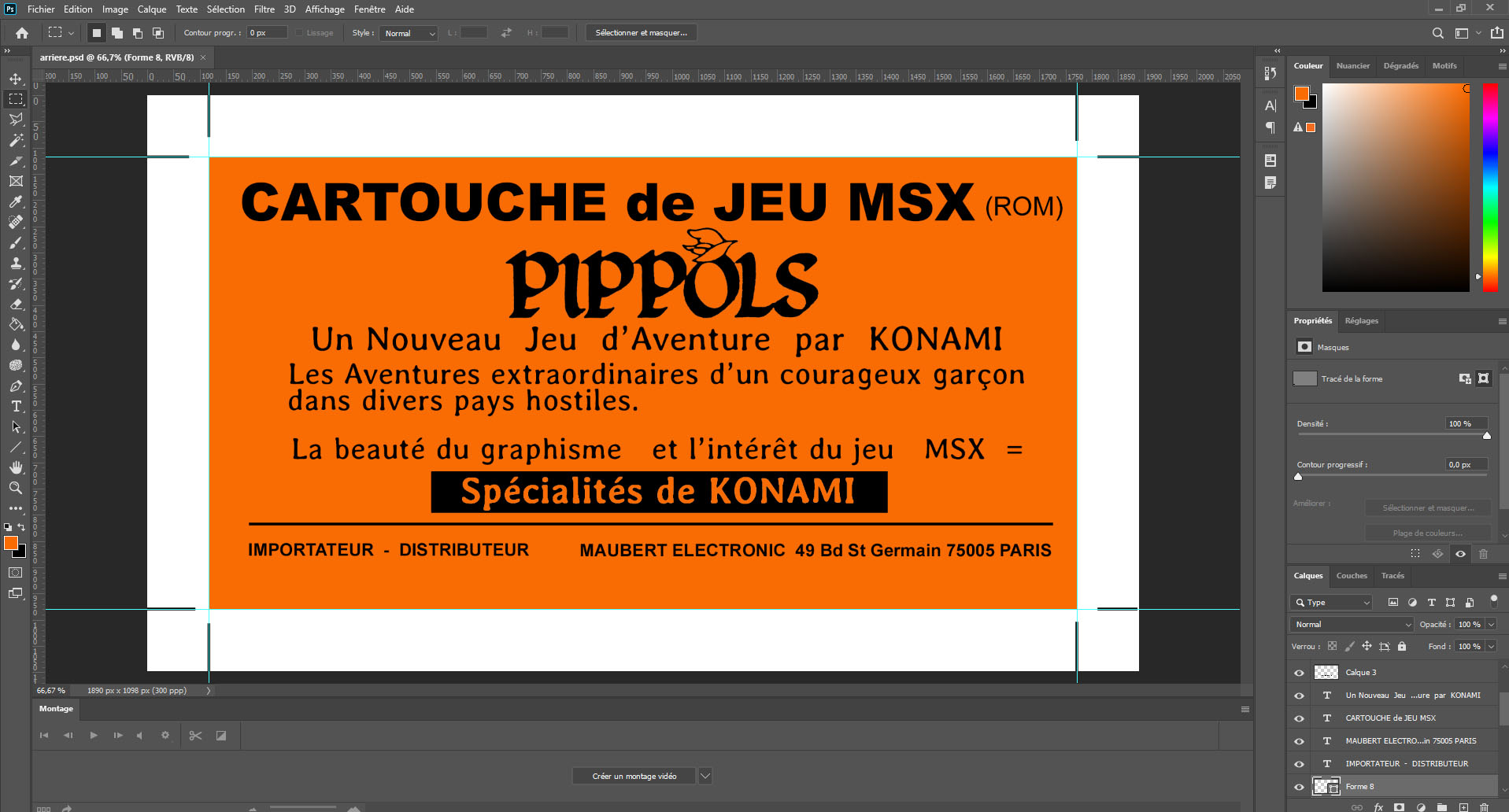
Task: Select the Eyedropper tool
Action: pos(16,201)
